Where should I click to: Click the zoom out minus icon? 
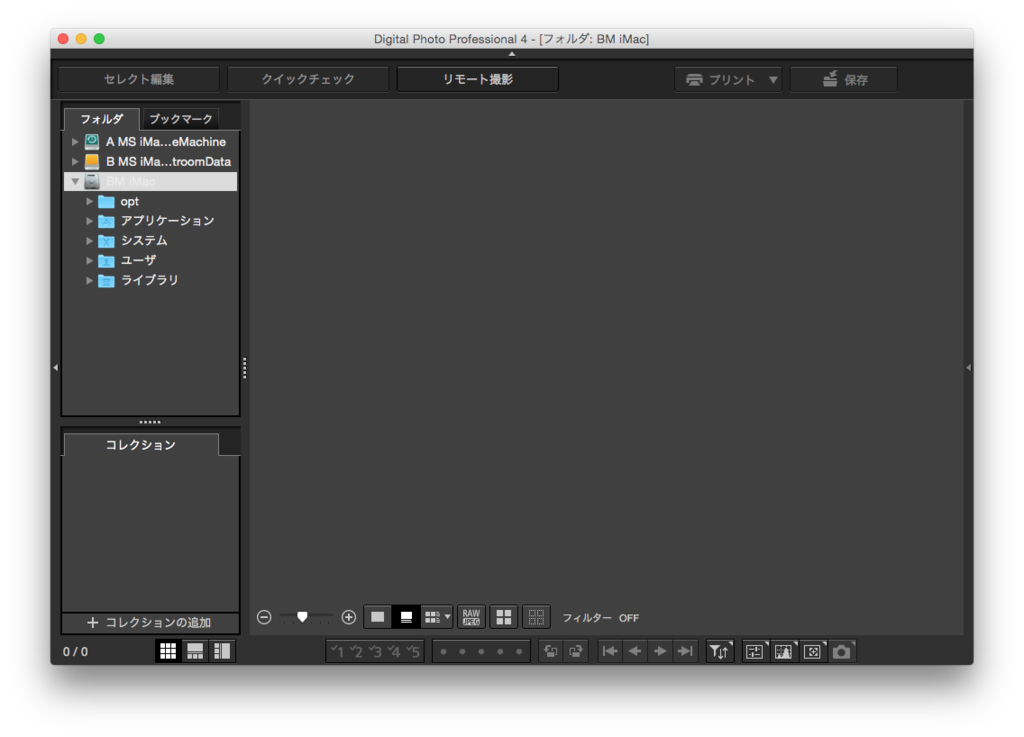[x=264, y=617]
